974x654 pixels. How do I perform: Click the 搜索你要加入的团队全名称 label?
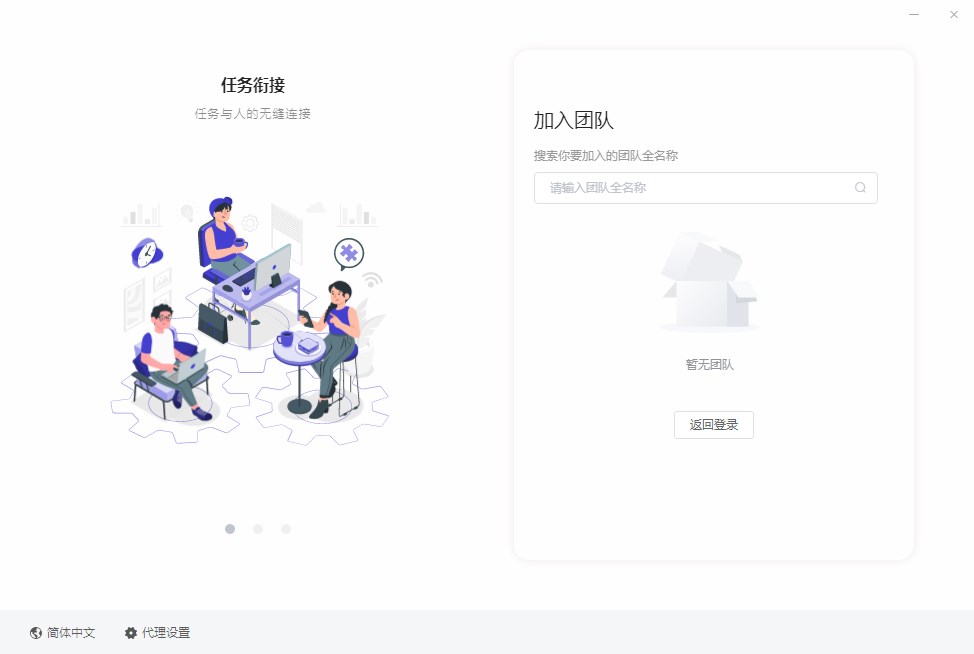click(606, 155)
